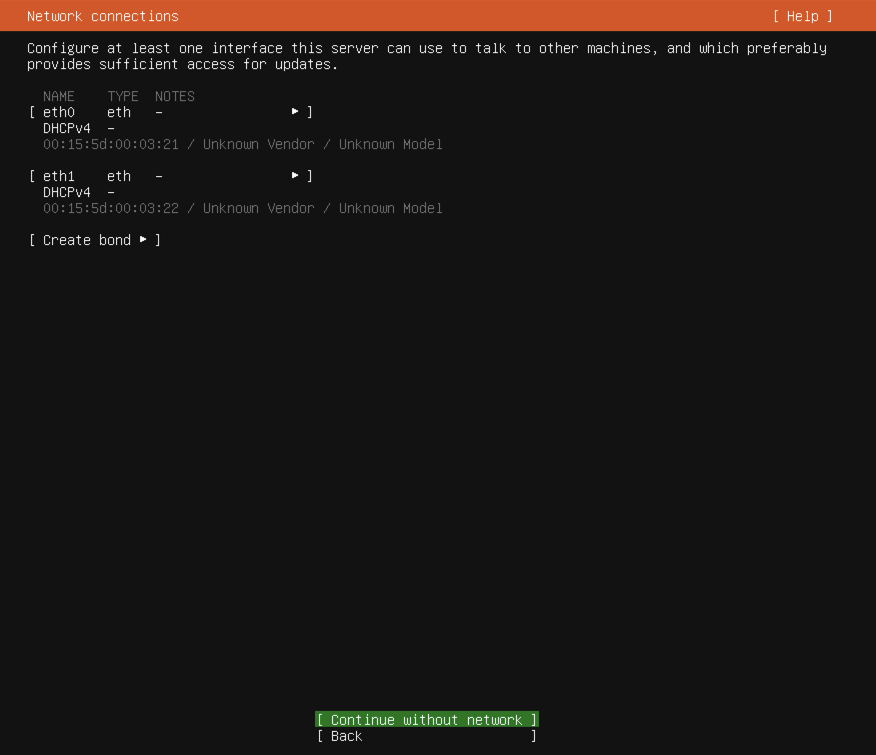Click DHCPv4 row under eth1
The image size is (876, 755).
pyautogui.click(x=79, y=192)
